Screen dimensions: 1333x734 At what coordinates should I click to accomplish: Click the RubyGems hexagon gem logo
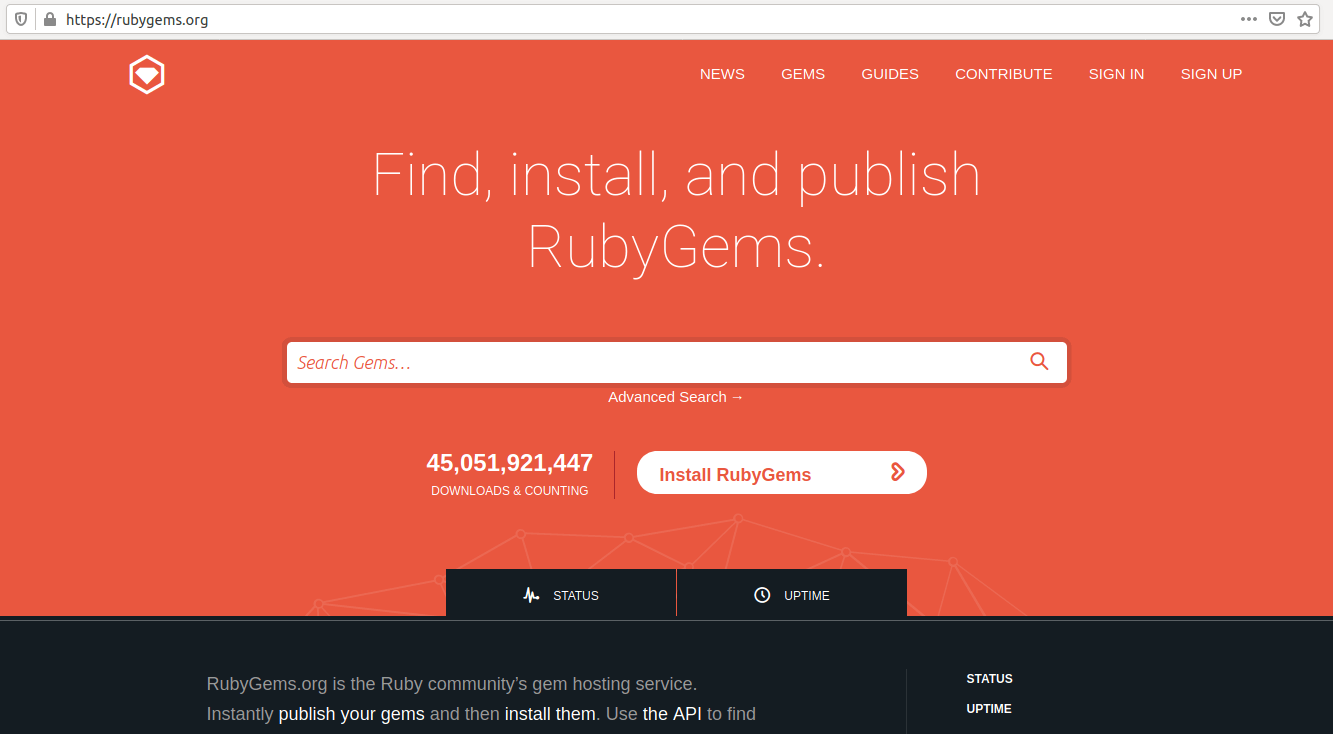(x=147, y=75)
